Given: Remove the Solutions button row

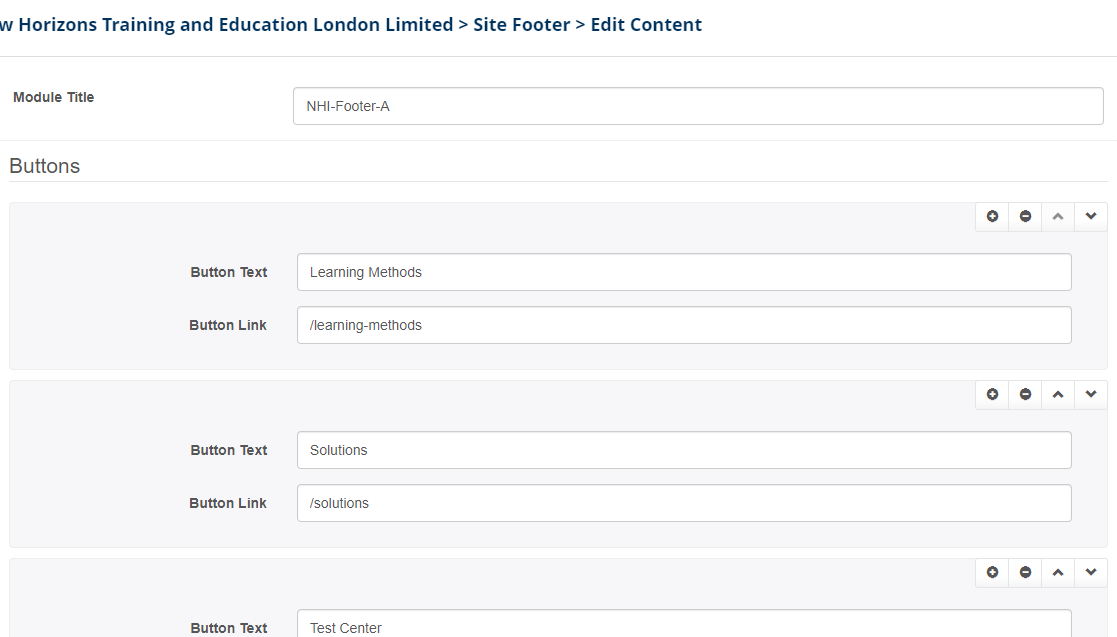Looking at the screenshot, I should tap(1025, 395).
